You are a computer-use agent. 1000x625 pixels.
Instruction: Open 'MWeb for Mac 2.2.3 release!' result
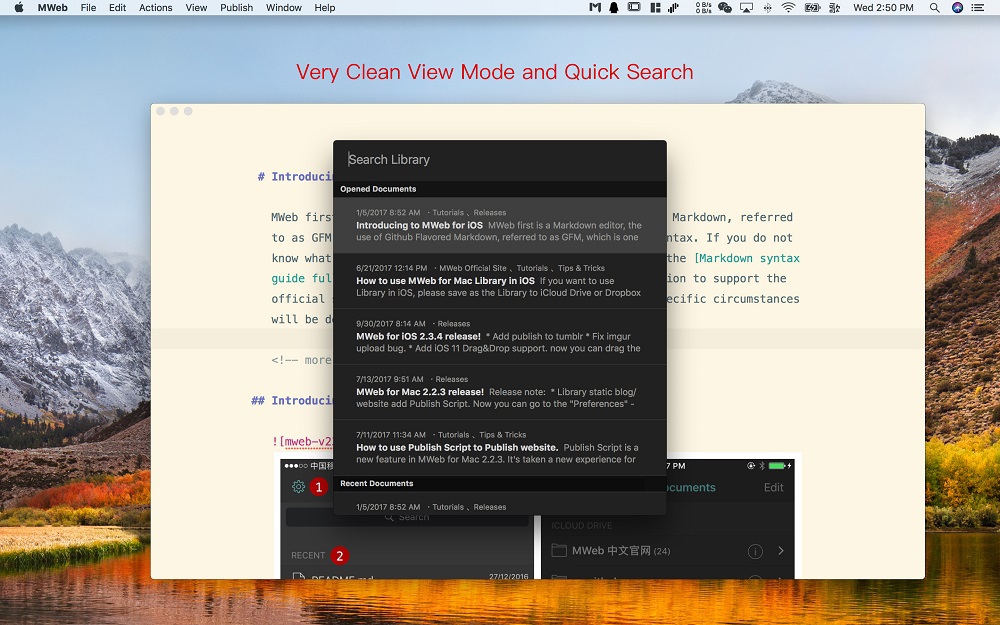499,392
